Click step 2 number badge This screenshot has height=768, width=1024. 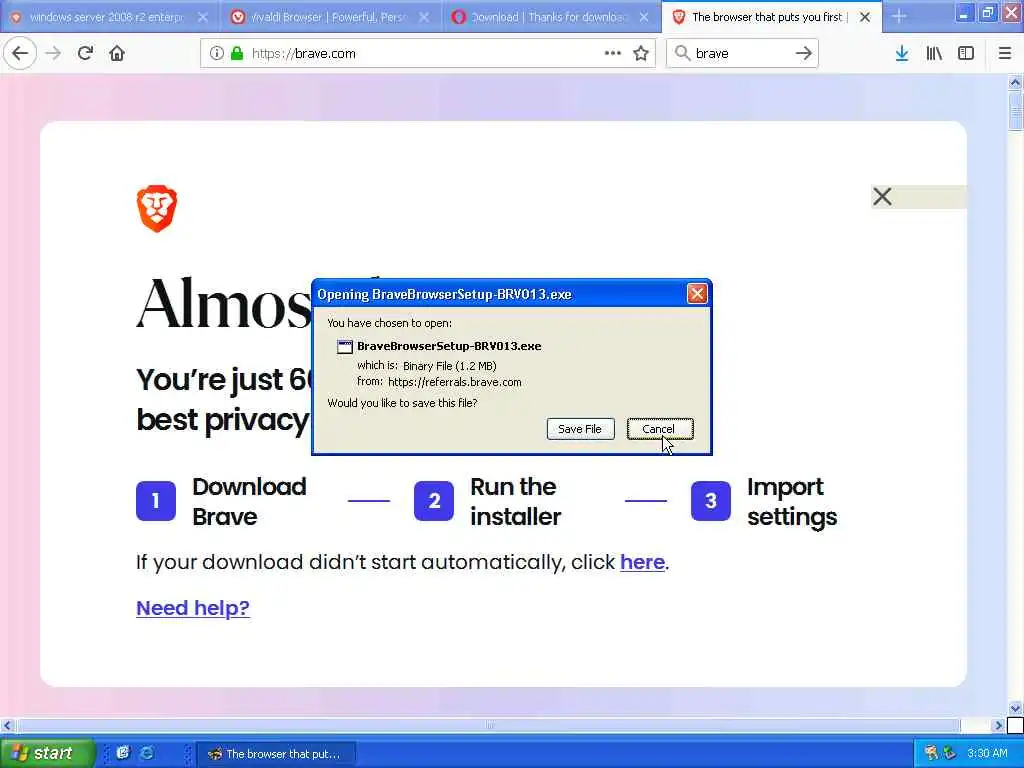click(434, 501)
